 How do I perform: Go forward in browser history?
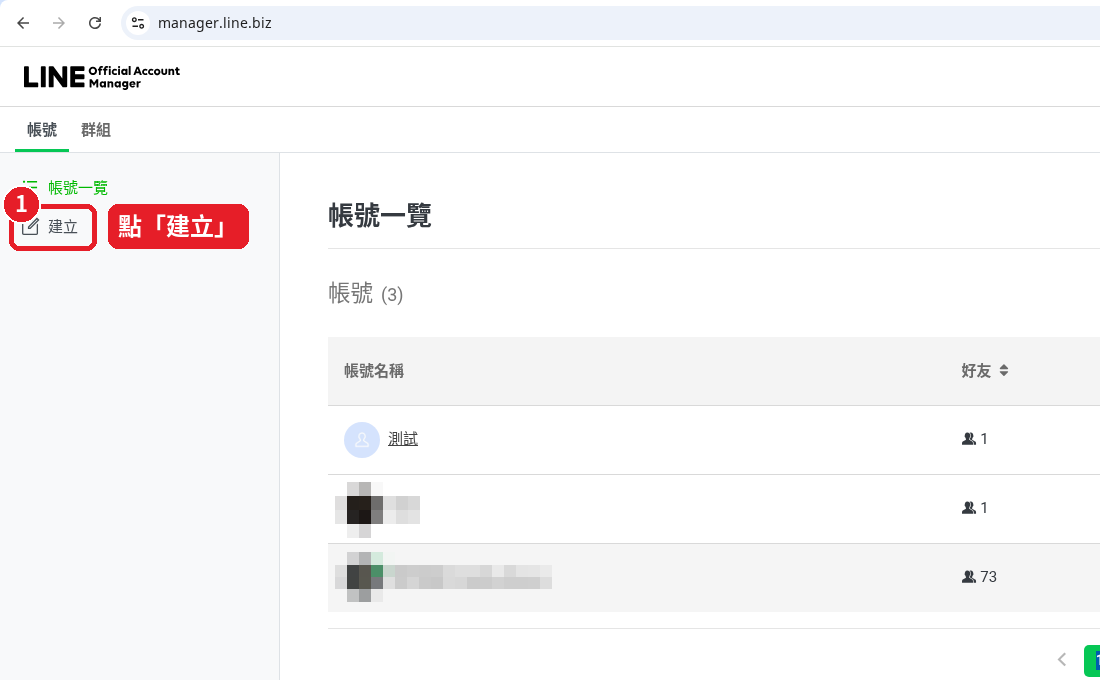click(x=59, y=23)
